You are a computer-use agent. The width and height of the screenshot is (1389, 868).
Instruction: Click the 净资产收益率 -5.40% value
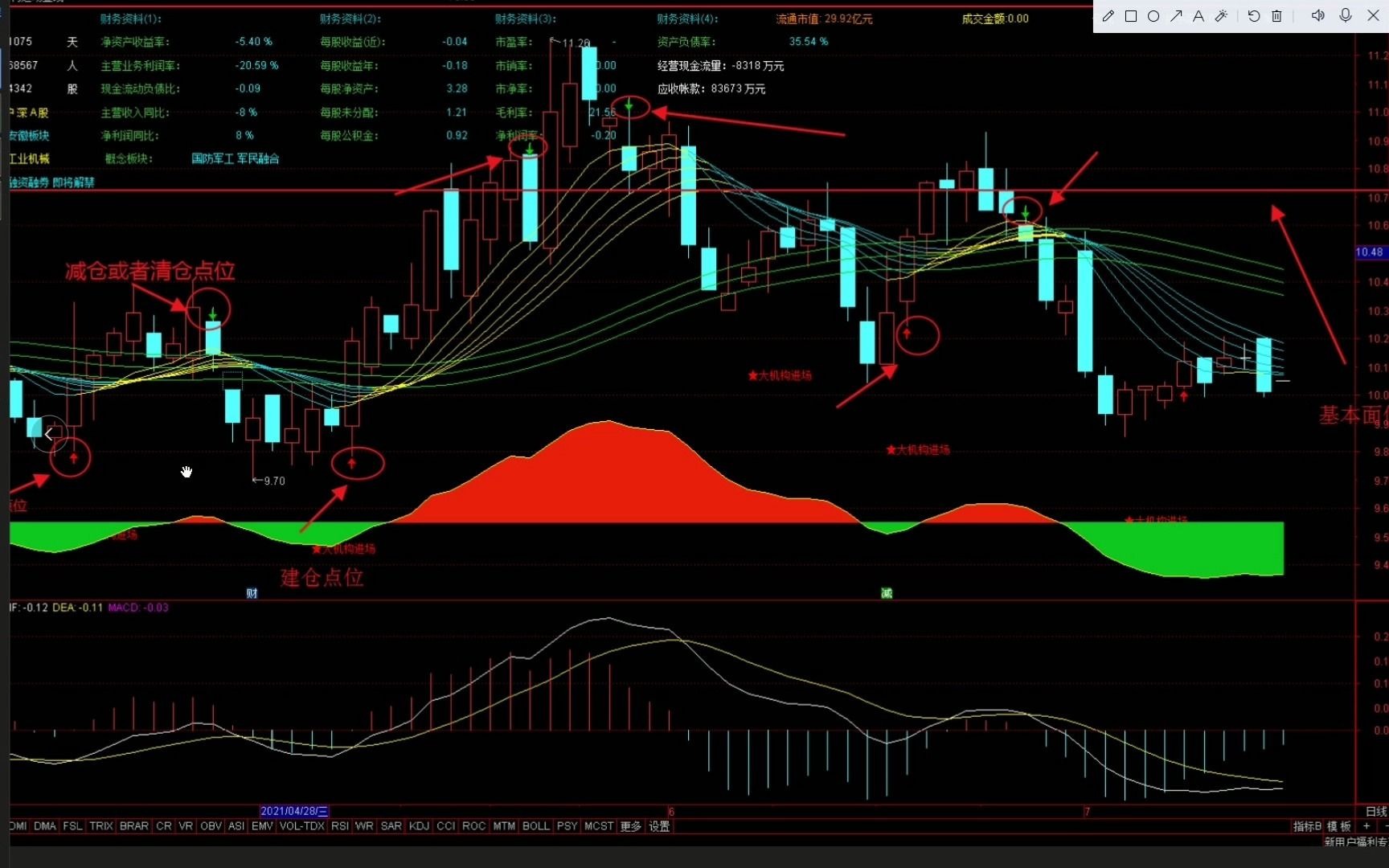click(x=254, y=42)
